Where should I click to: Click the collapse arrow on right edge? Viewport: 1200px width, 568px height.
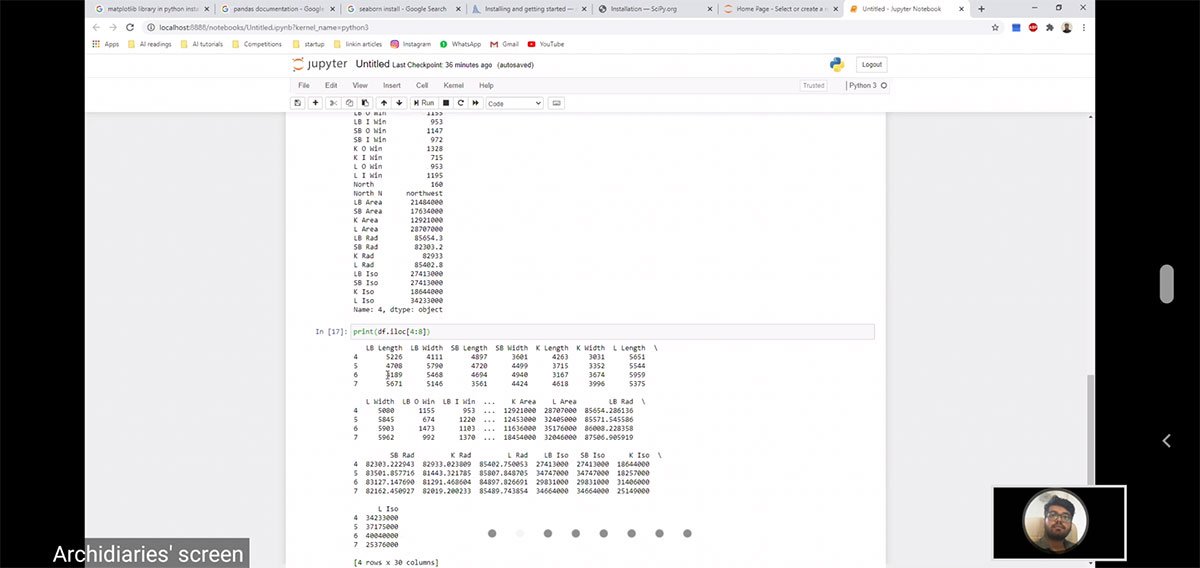pyautogui.click(x=1167, y=440)
